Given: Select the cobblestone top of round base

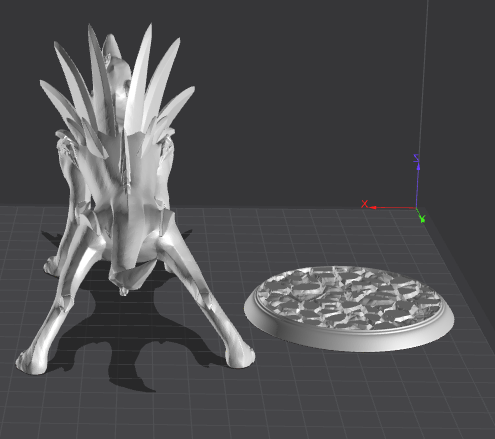Looking at the screenshot, I should point(348,298).
